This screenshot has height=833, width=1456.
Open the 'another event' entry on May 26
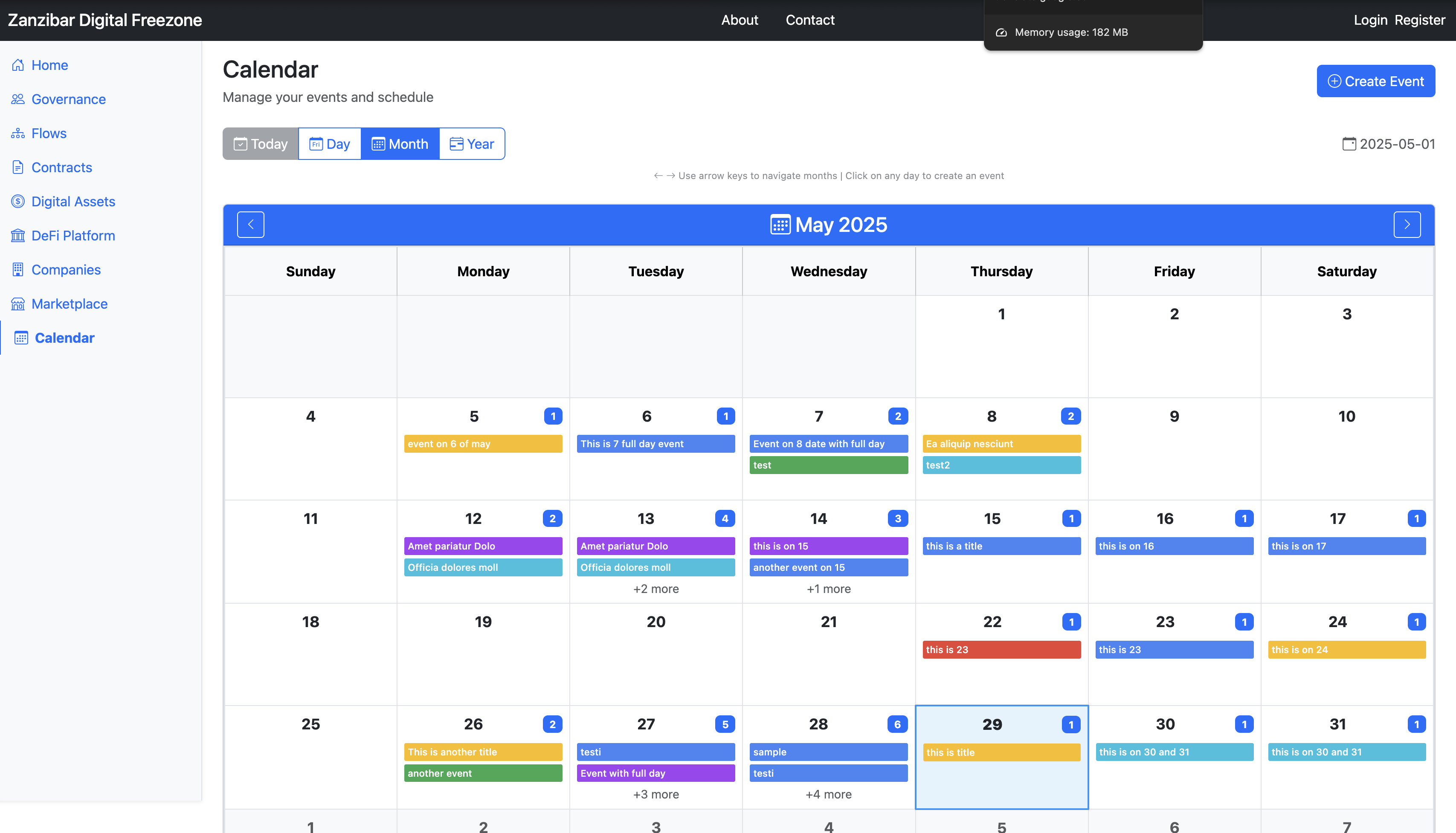point(483,773)
